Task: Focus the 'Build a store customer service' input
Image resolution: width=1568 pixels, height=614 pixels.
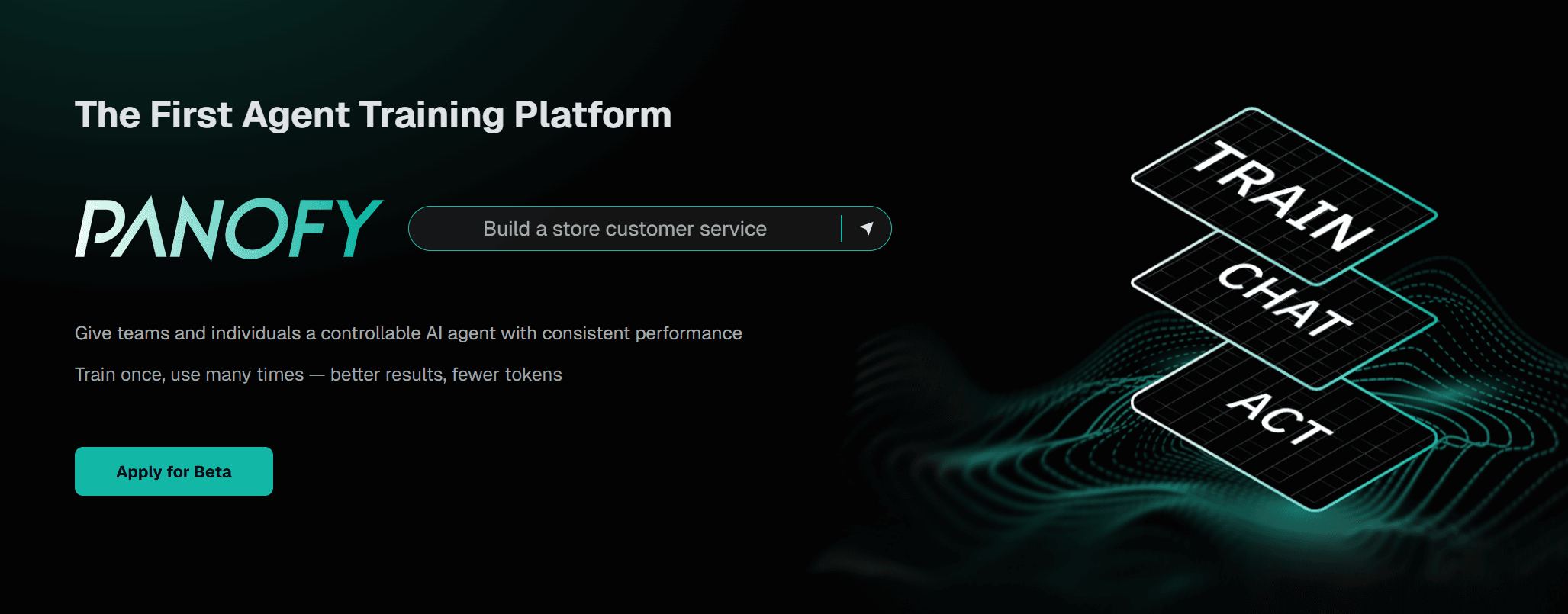Action: [624, 229]
